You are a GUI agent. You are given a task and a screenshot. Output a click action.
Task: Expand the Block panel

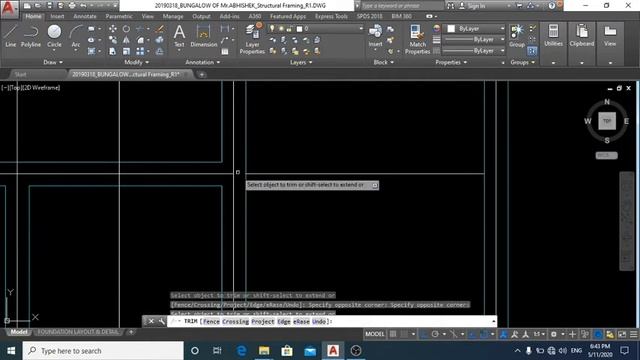(x=384, y=62)
